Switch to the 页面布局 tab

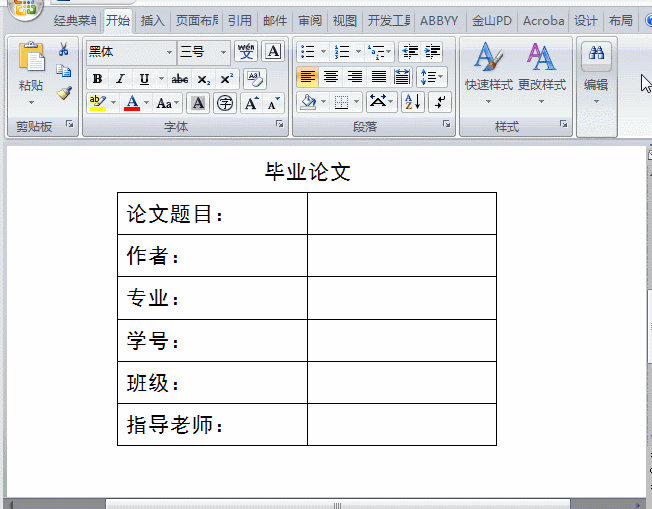coord(197,20)
